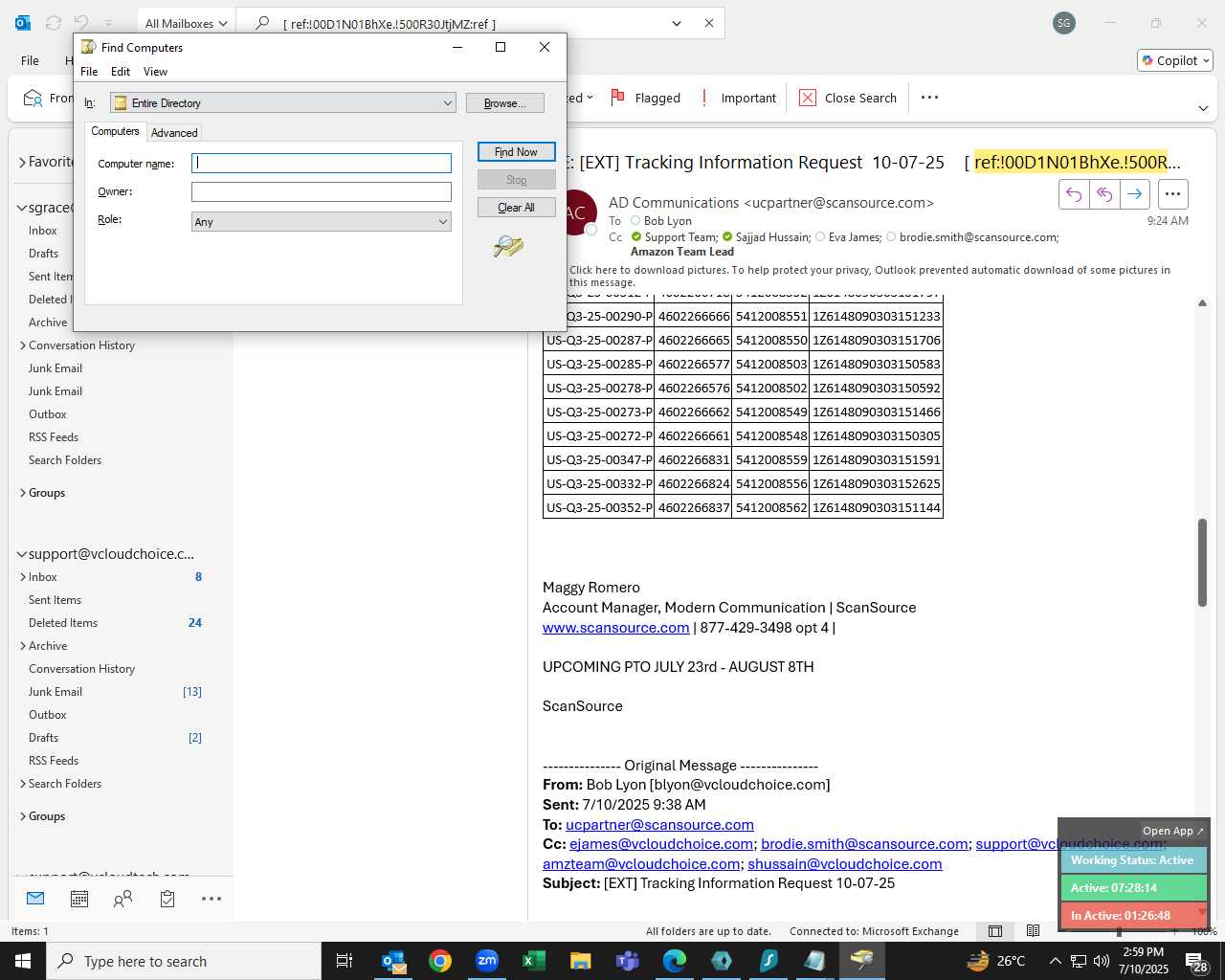Open the People contacts icon
Screen dimensions: 1225x980
click(x=123, y=899)
